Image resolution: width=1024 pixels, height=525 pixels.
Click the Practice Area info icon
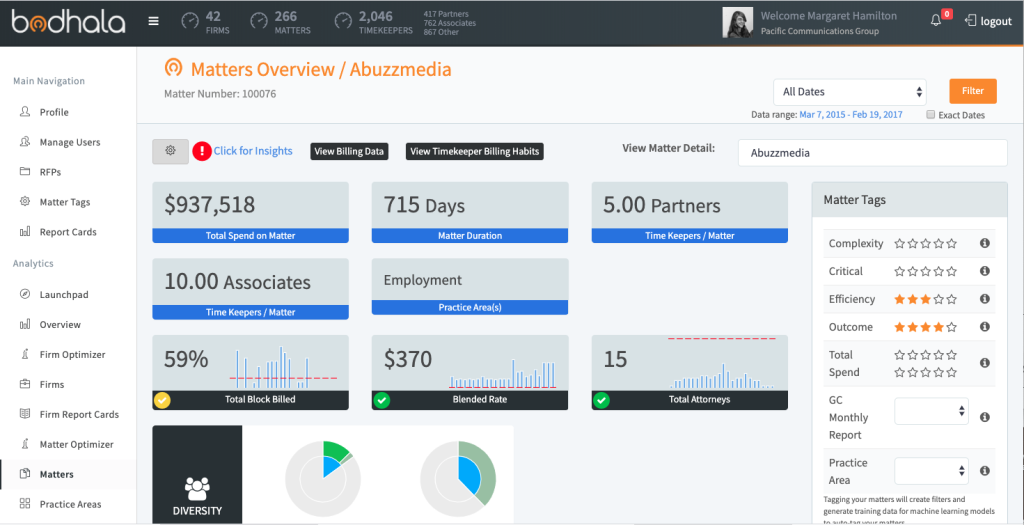[985, 471]
